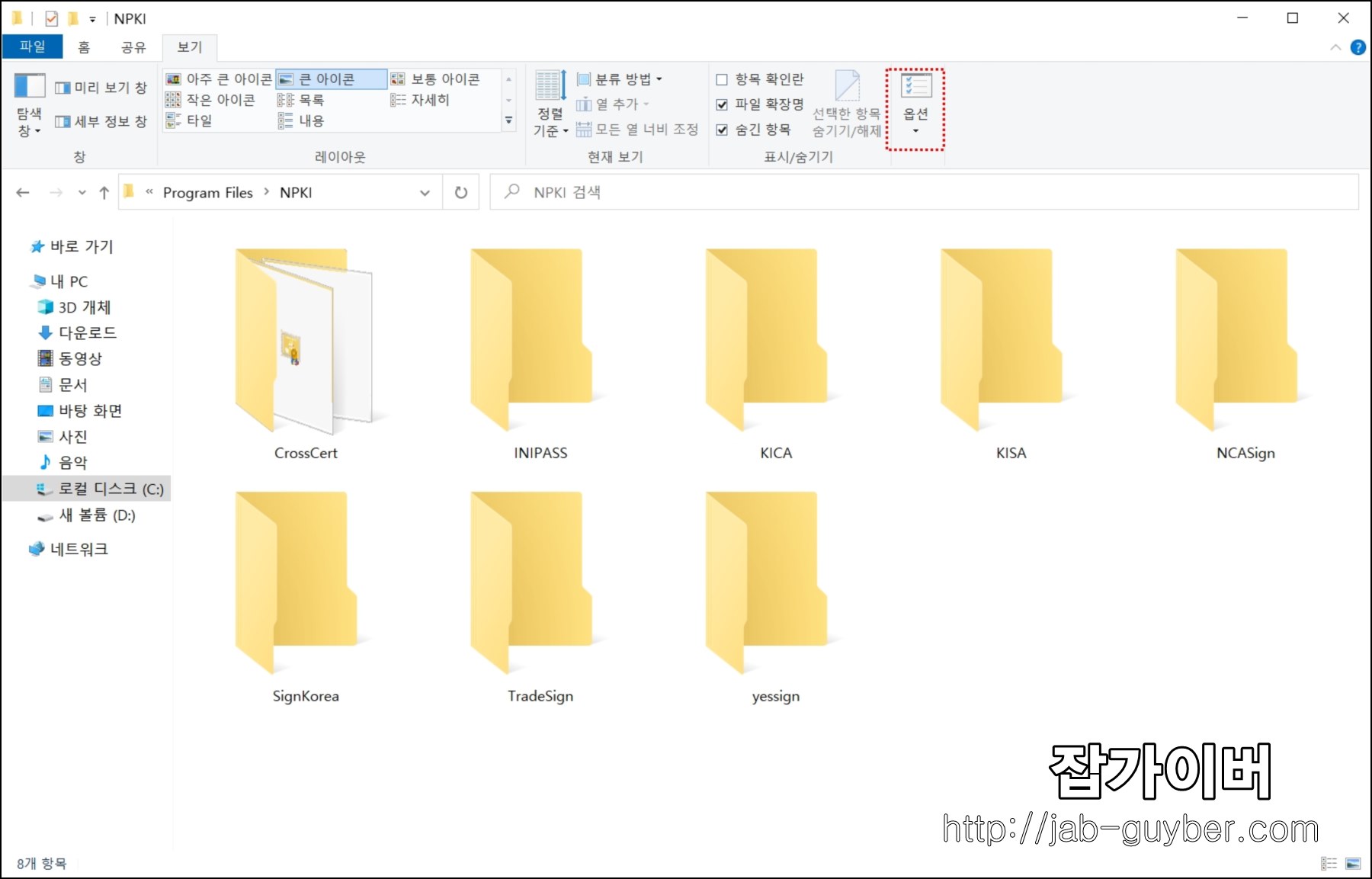Open the 정렬 기준 sort dropdown
This screenshot has height=879, width=1372.
click(550, 105)
